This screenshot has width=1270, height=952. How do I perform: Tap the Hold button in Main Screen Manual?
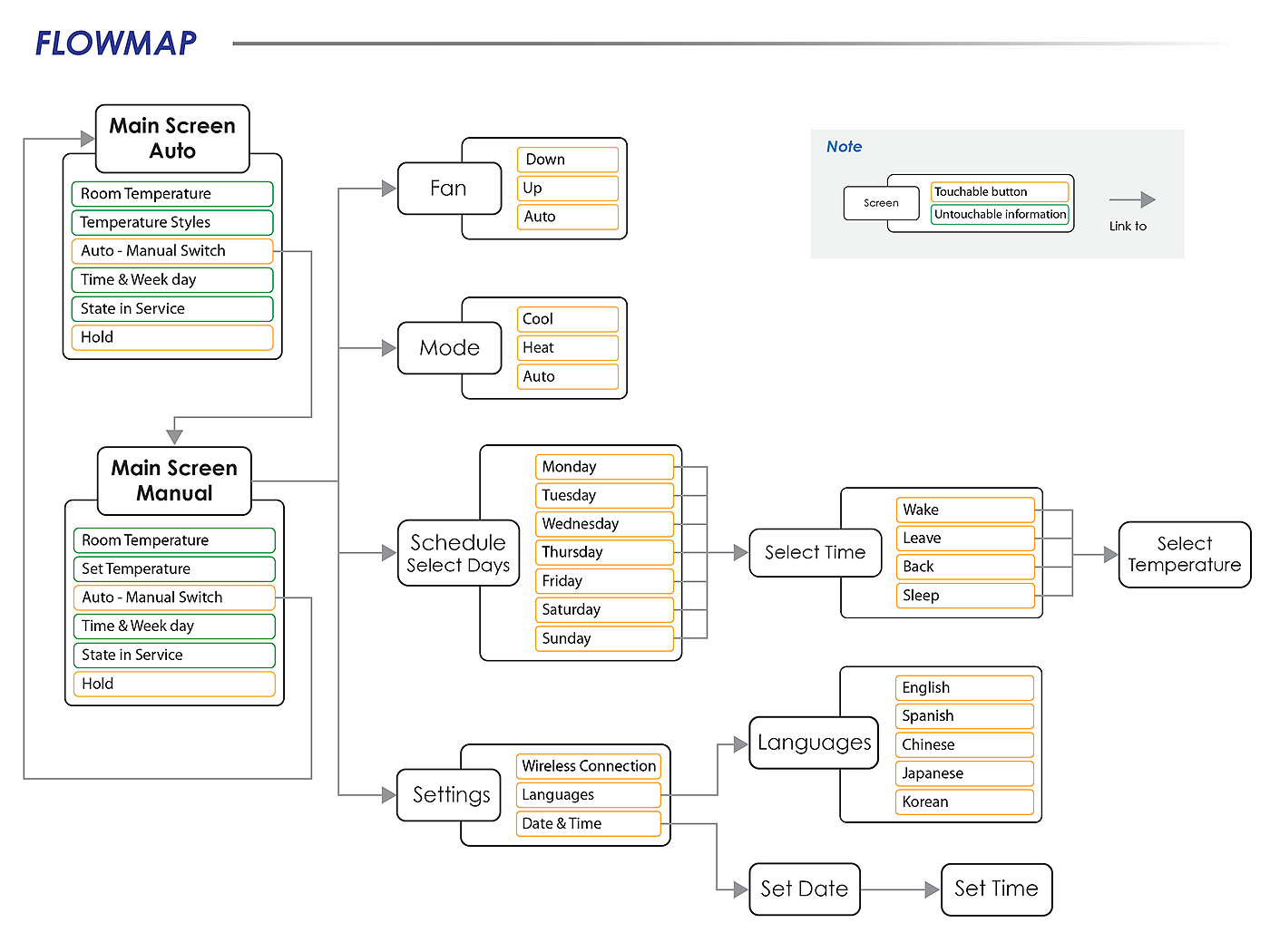click(174, 684)
